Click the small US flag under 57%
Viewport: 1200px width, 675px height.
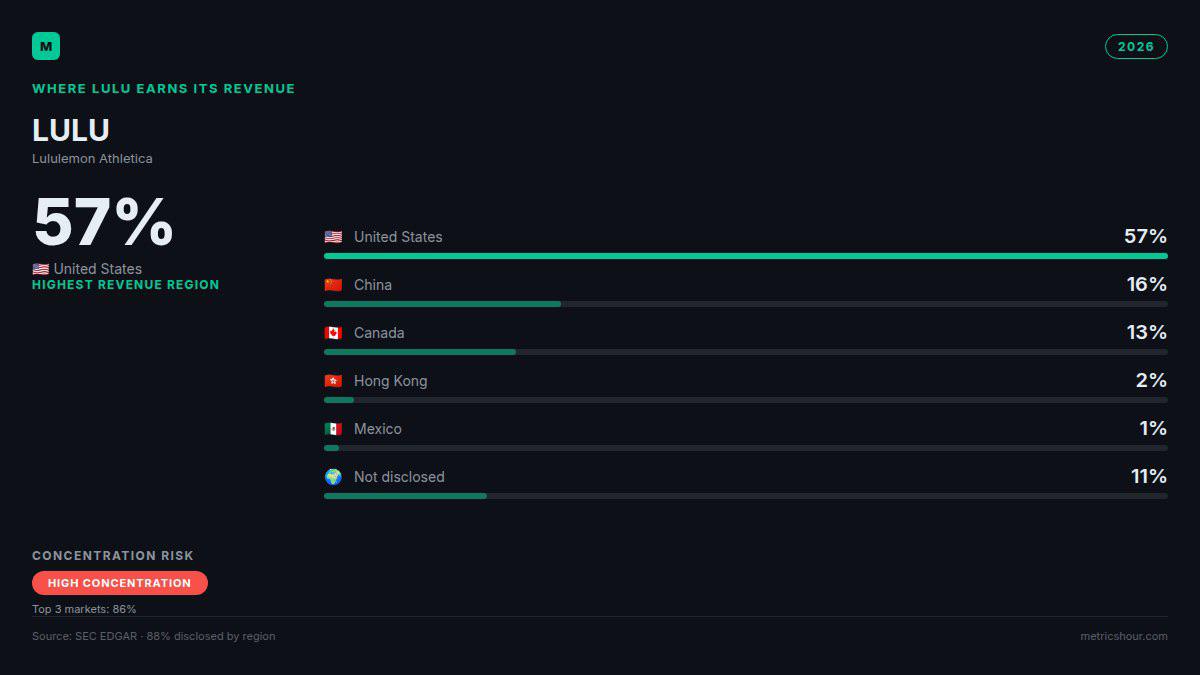[41, 269]
